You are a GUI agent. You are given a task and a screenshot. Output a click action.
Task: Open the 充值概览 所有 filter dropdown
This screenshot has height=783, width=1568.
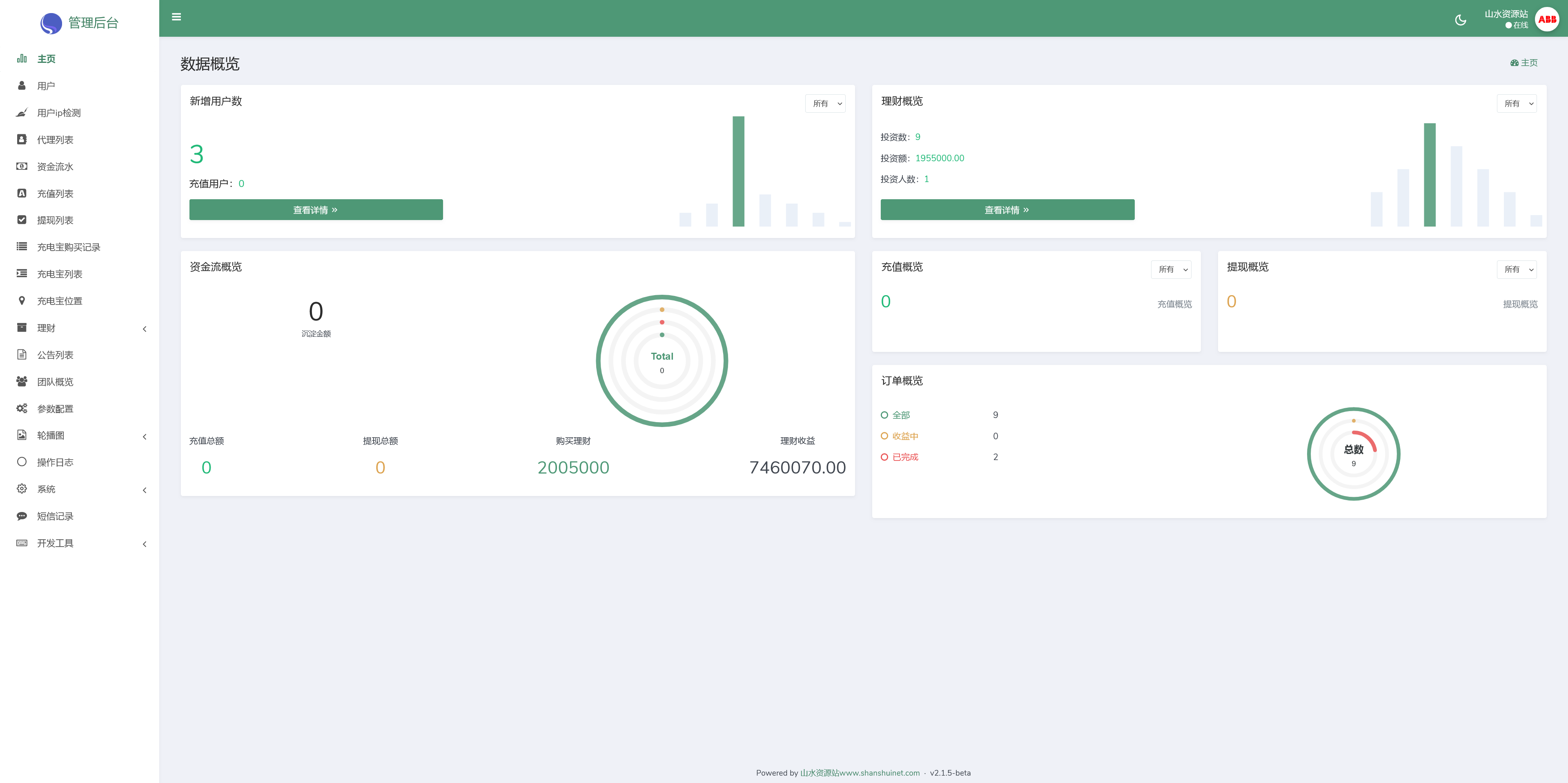point(1171,269)
